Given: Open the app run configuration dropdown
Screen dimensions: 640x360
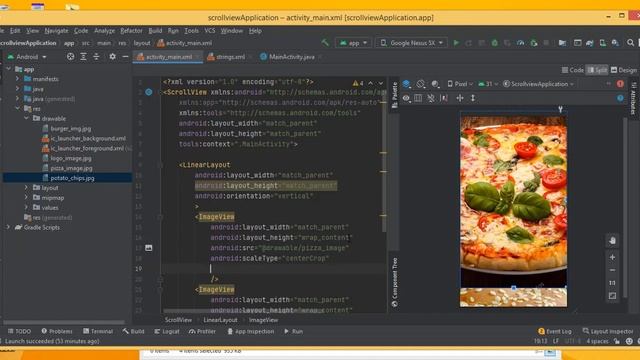Looking at the screenshot, I should pyautogui.click(x=353, y=42).
